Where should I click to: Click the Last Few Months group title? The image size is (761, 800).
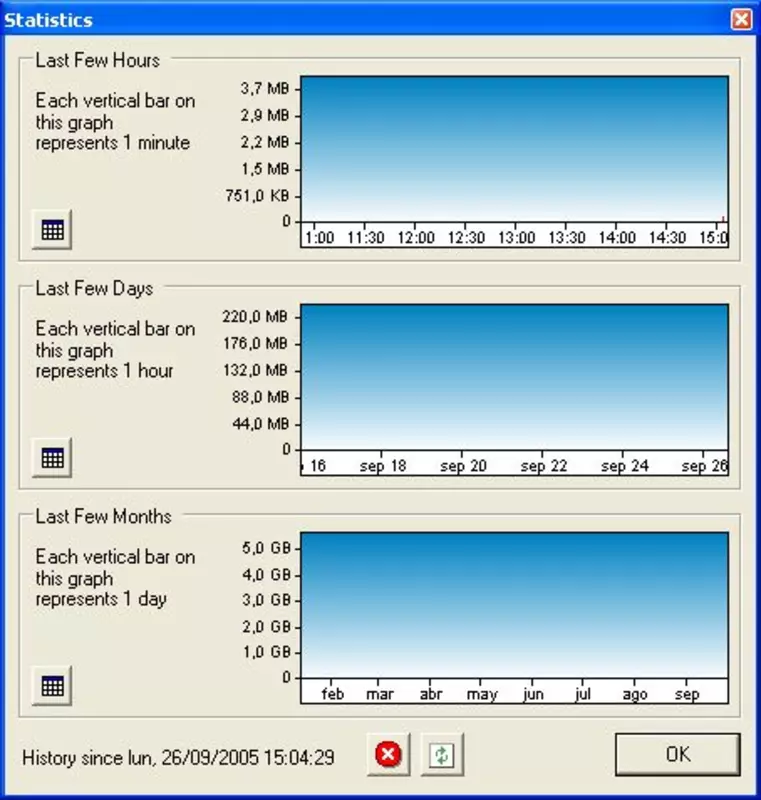tap(104, 516)
